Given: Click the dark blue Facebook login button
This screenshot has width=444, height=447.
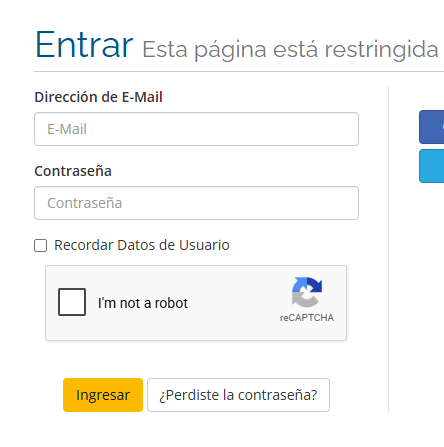Looking at the screenshot, I should (x=432, y=127).
